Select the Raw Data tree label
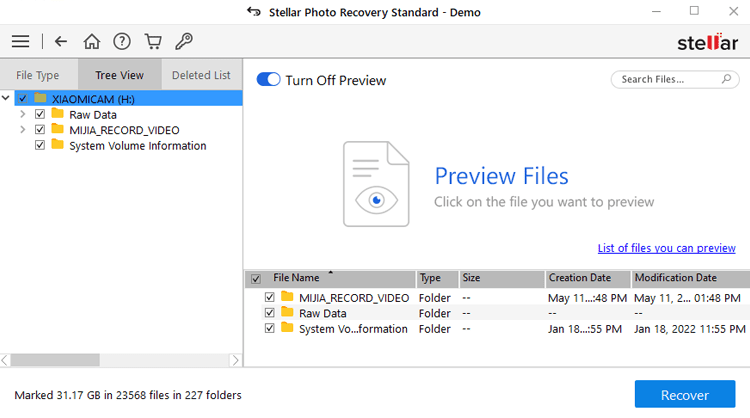 [93, 115]
